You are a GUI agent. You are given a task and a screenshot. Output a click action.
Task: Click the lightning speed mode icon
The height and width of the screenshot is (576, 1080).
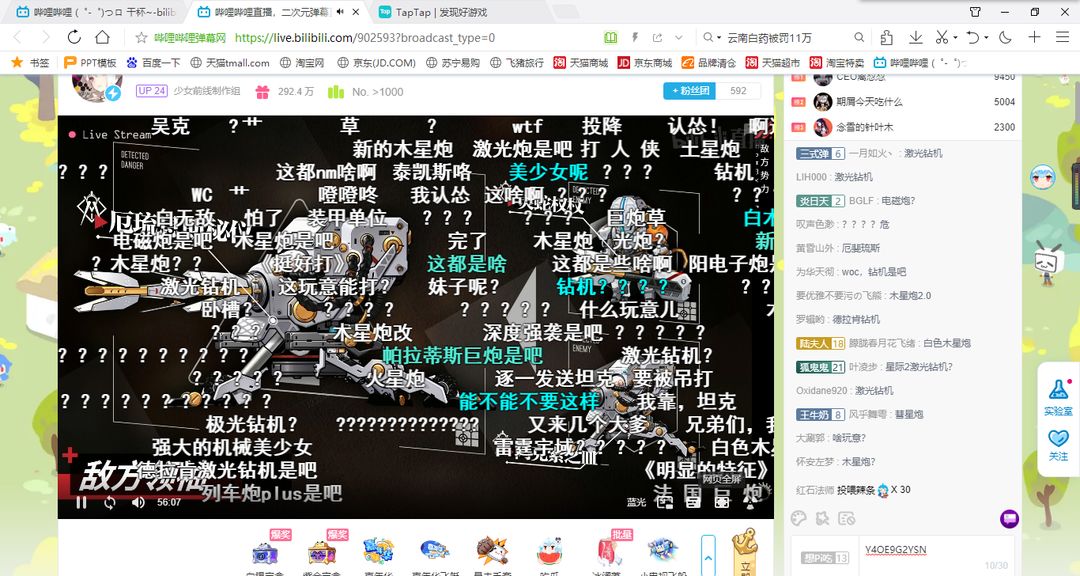point(635,37)
